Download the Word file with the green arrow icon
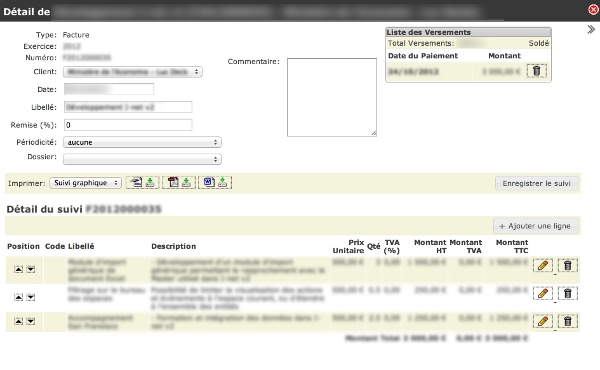Viewport: 600px width, 370px height. click(222, 183)
